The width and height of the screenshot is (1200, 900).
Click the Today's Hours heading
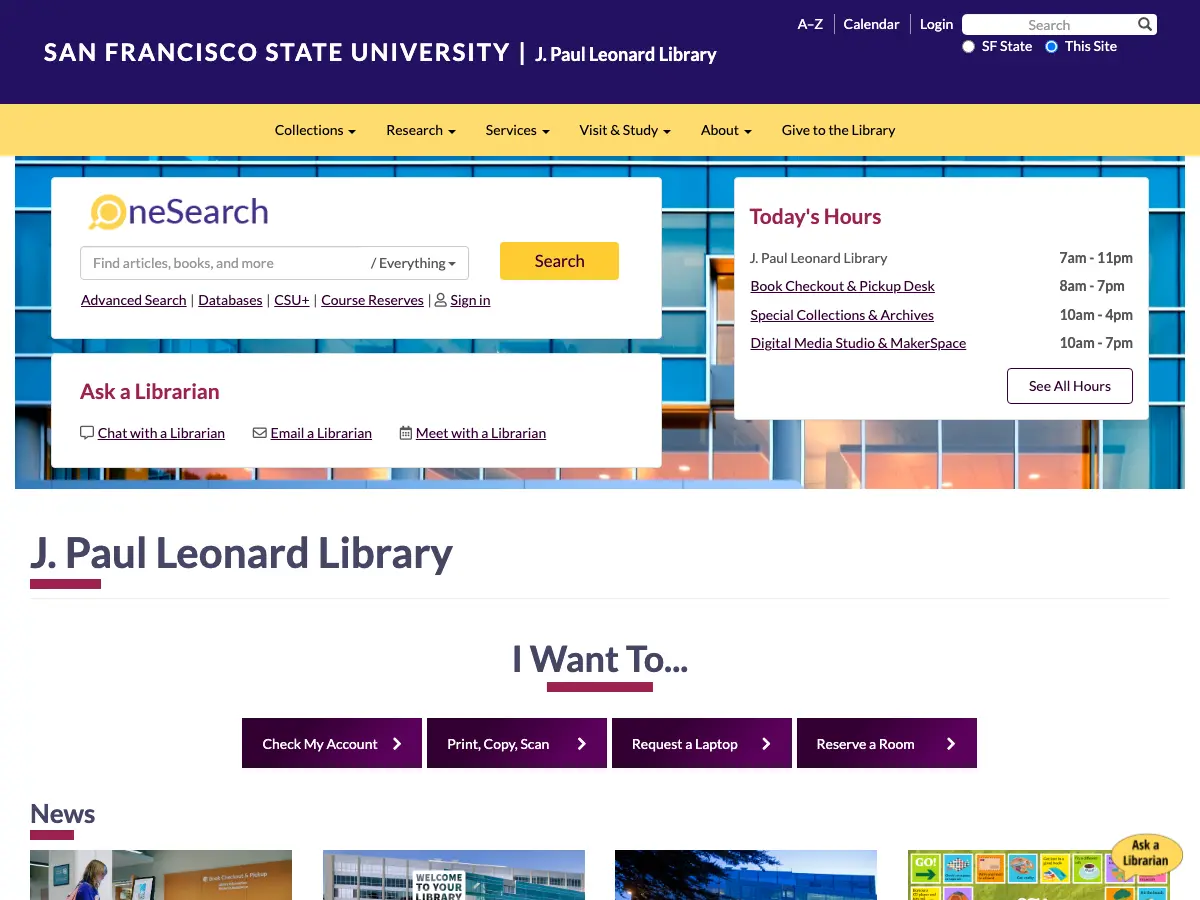pyautogui.click(x=815, y=217)
